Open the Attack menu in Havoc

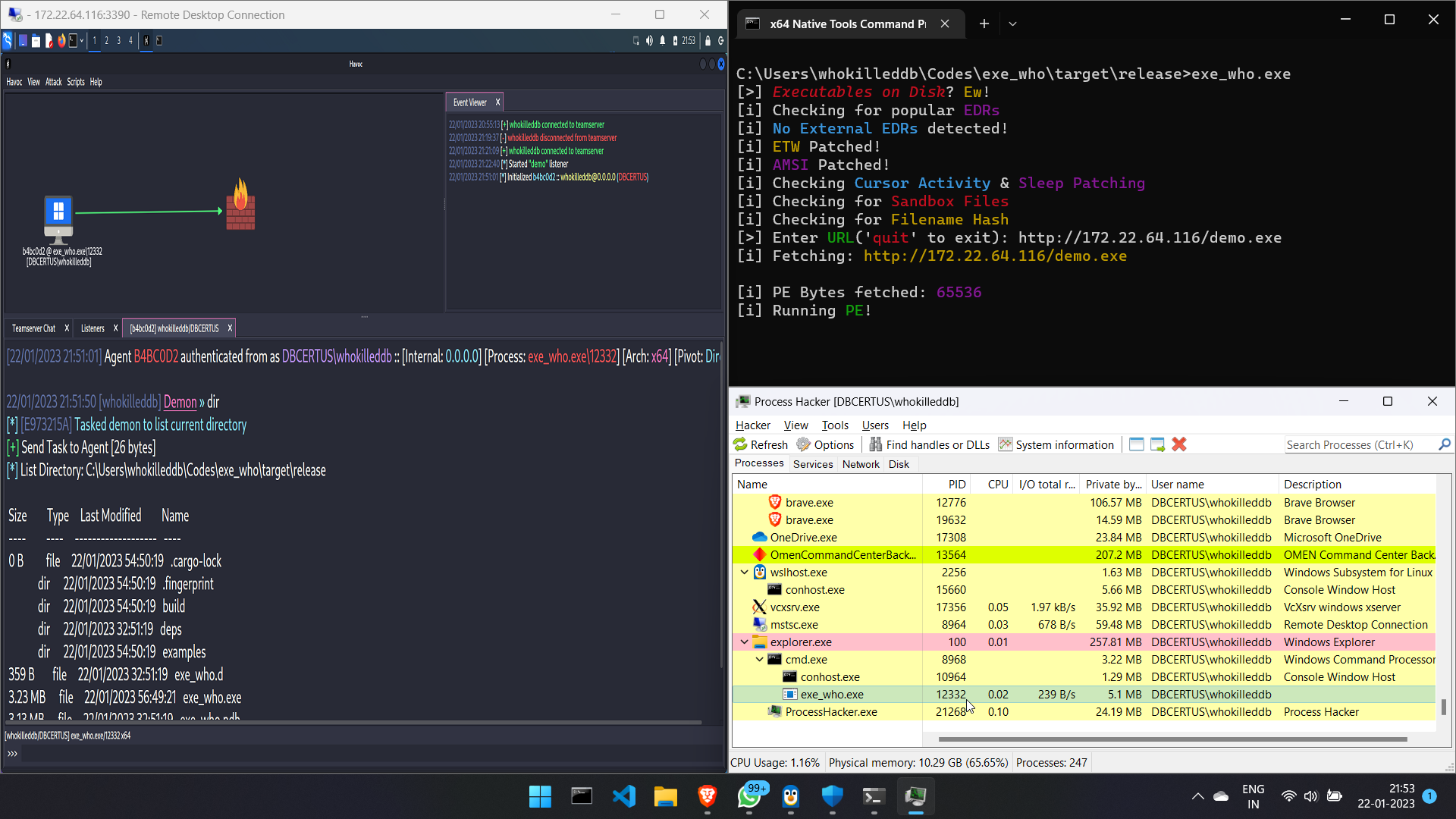[53, 82]
